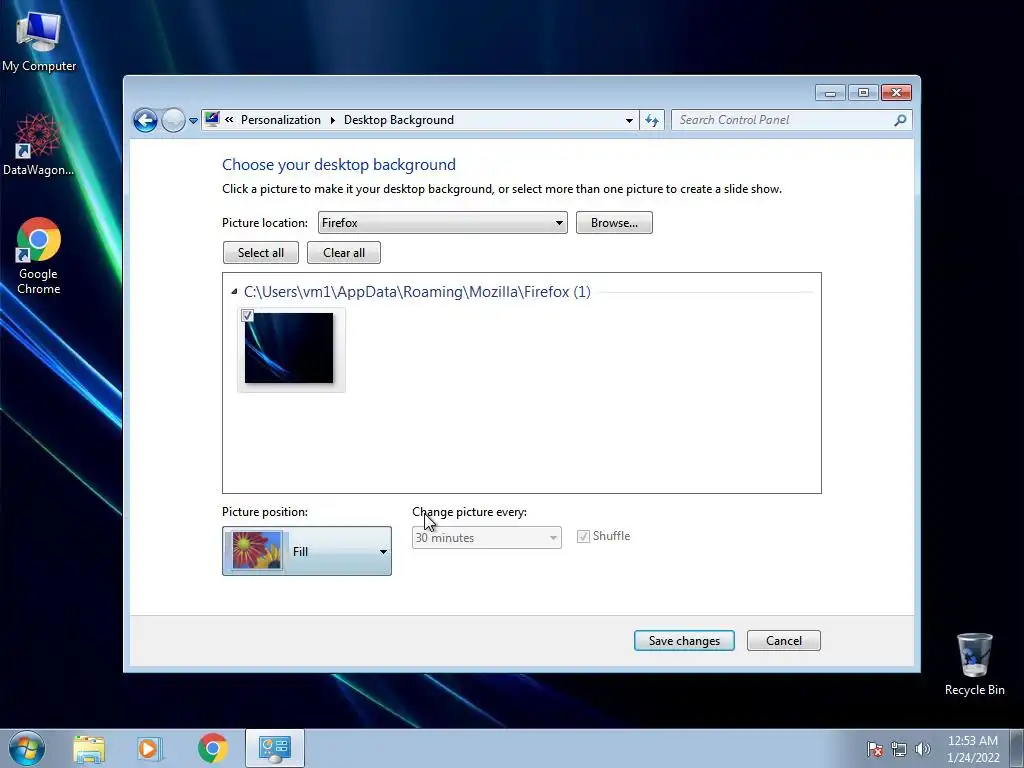This screenshot has height=768, width=1024.
Task: Click the Control Panel taskbar button
Action: click(x=275, y=748)
